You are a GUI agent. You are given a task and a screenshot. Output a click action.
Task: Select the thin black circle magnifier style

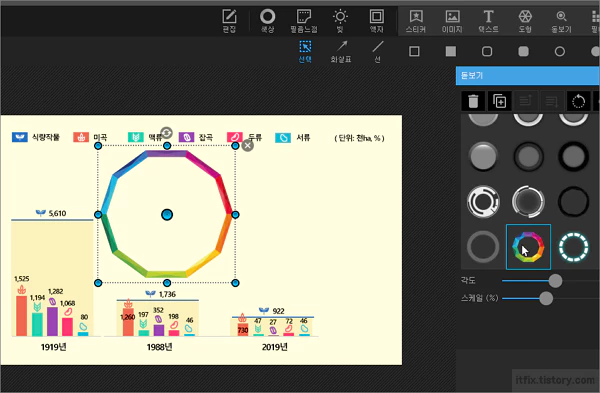click(573, 202)
